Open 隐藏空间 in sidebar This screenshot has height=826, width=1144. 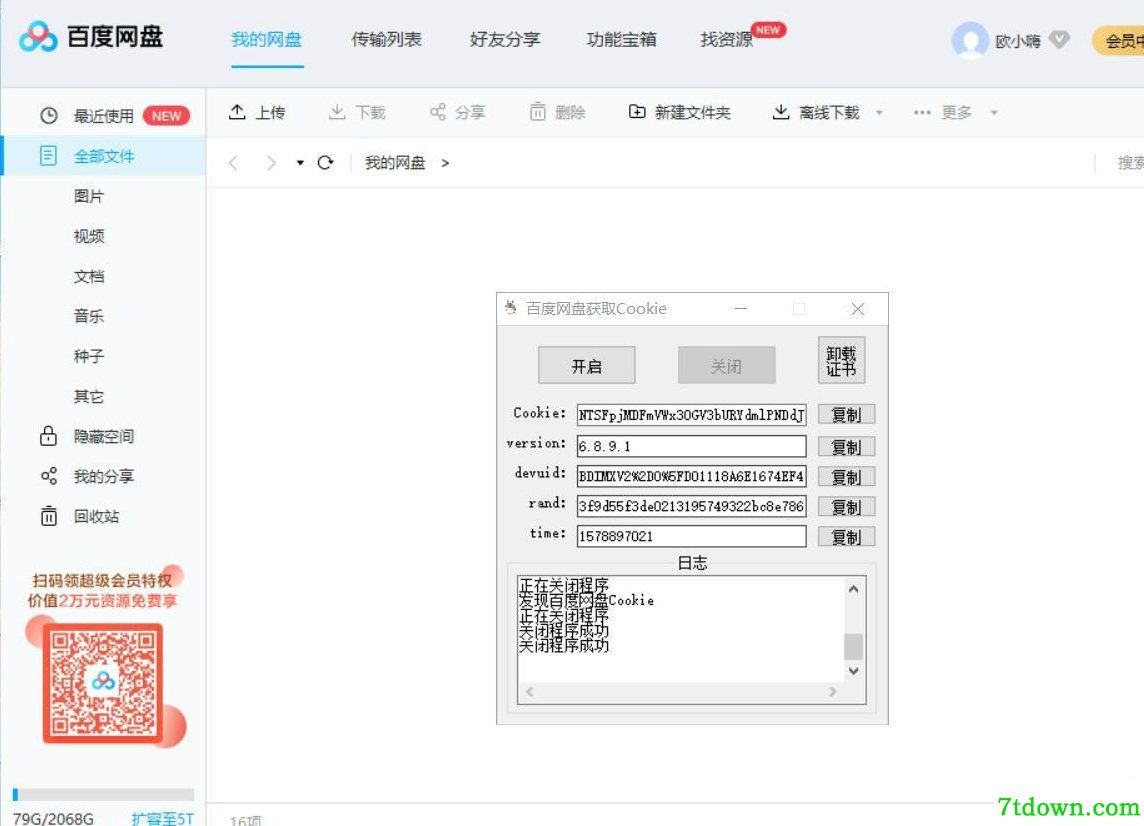[104, 436]
